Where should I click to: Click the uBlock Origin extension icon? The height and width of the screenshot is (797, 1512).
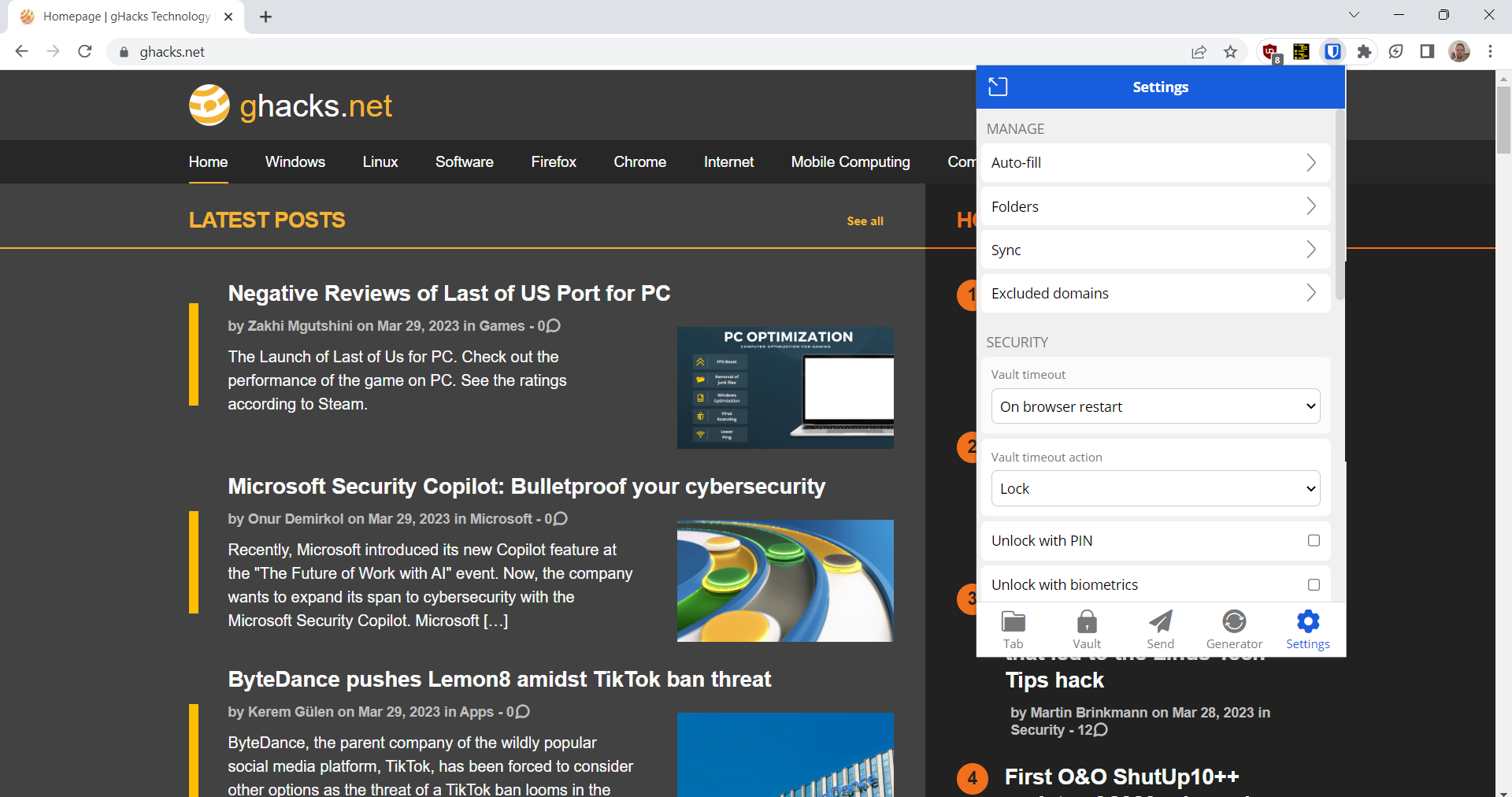pos(1270,51)
